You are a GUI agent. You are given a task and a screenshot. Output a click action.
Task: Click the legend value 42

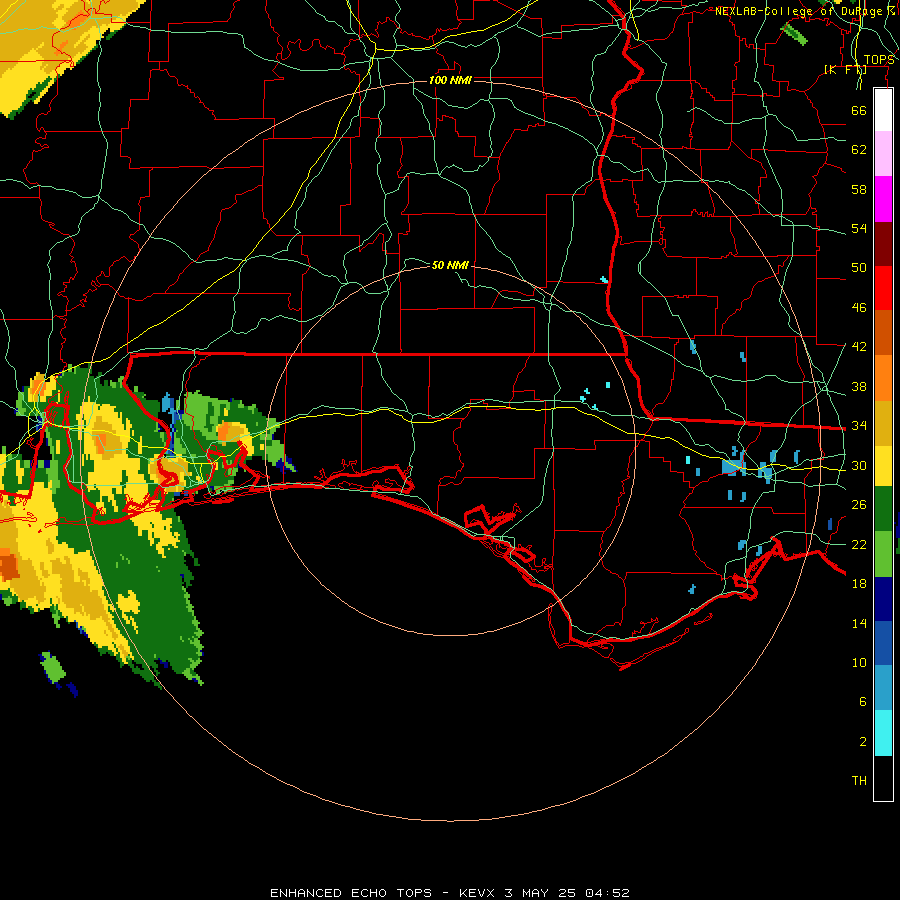[859, 346]
